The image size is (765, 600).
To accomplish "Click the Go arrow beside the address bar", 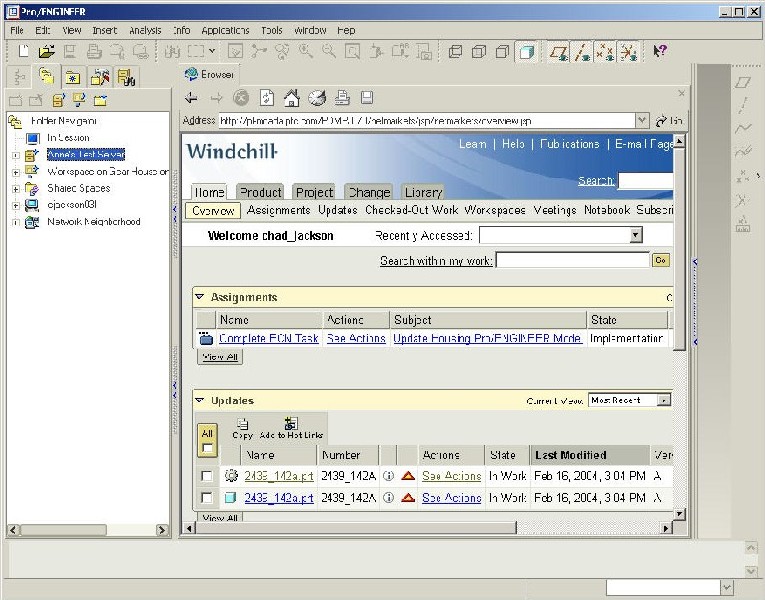I will coord(669,120).
